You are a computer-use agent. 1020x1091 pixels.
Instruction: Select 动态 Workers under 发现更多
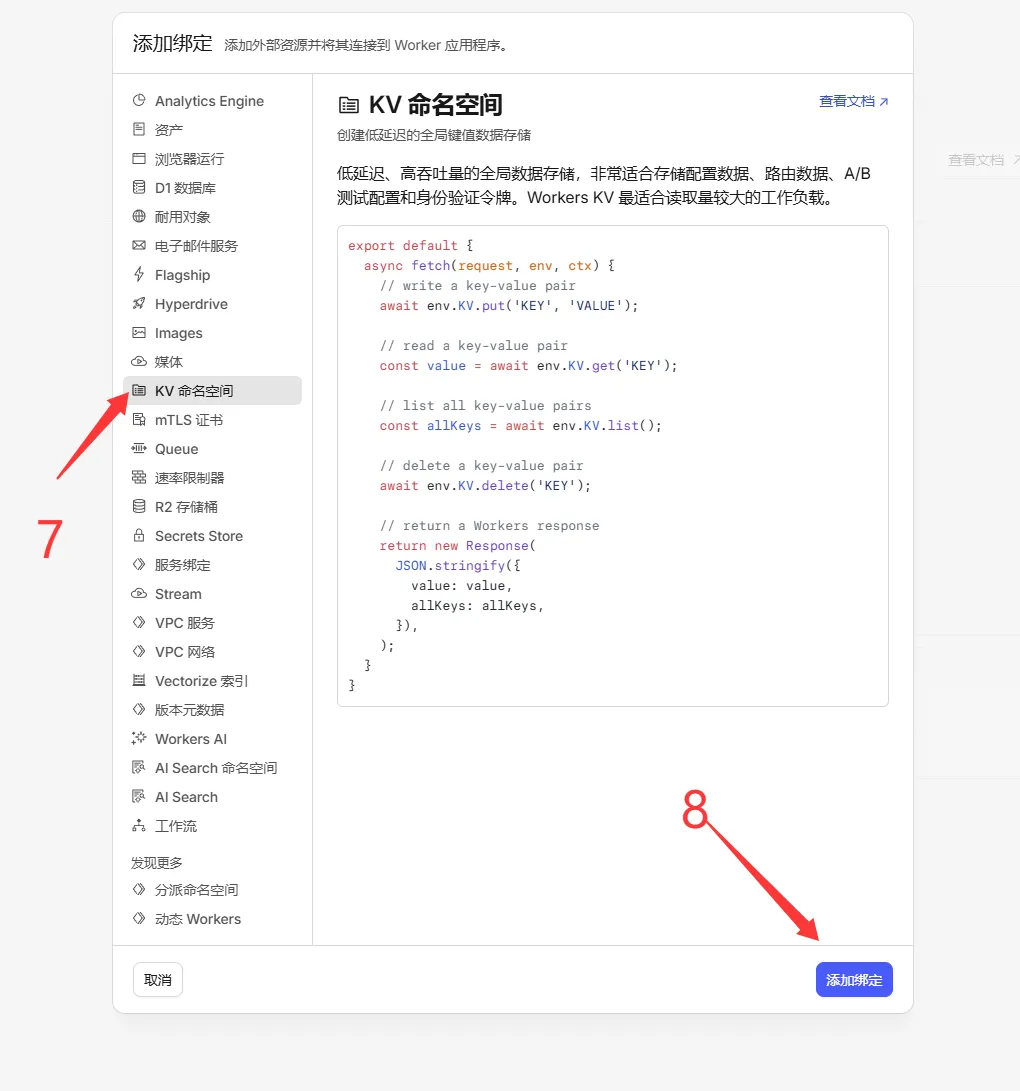212,919
